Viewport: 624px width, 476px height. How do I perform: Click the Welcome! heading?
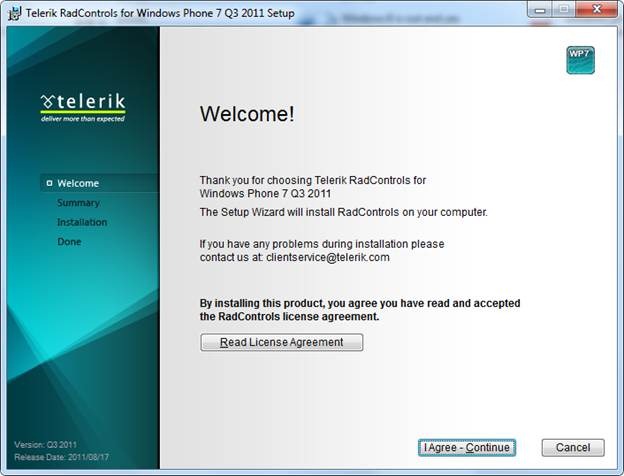tap(247, 114)
